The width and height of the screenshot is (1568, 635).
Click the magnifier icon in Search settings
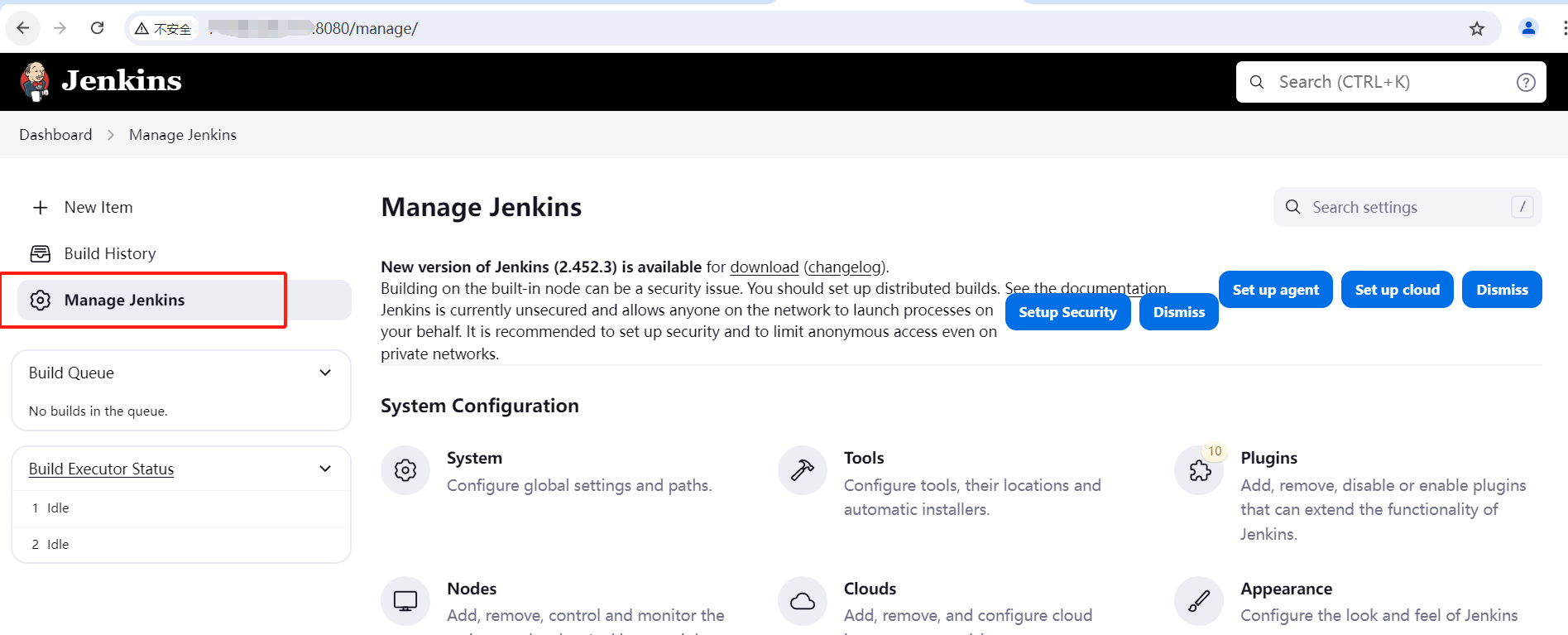[1292, 207]
